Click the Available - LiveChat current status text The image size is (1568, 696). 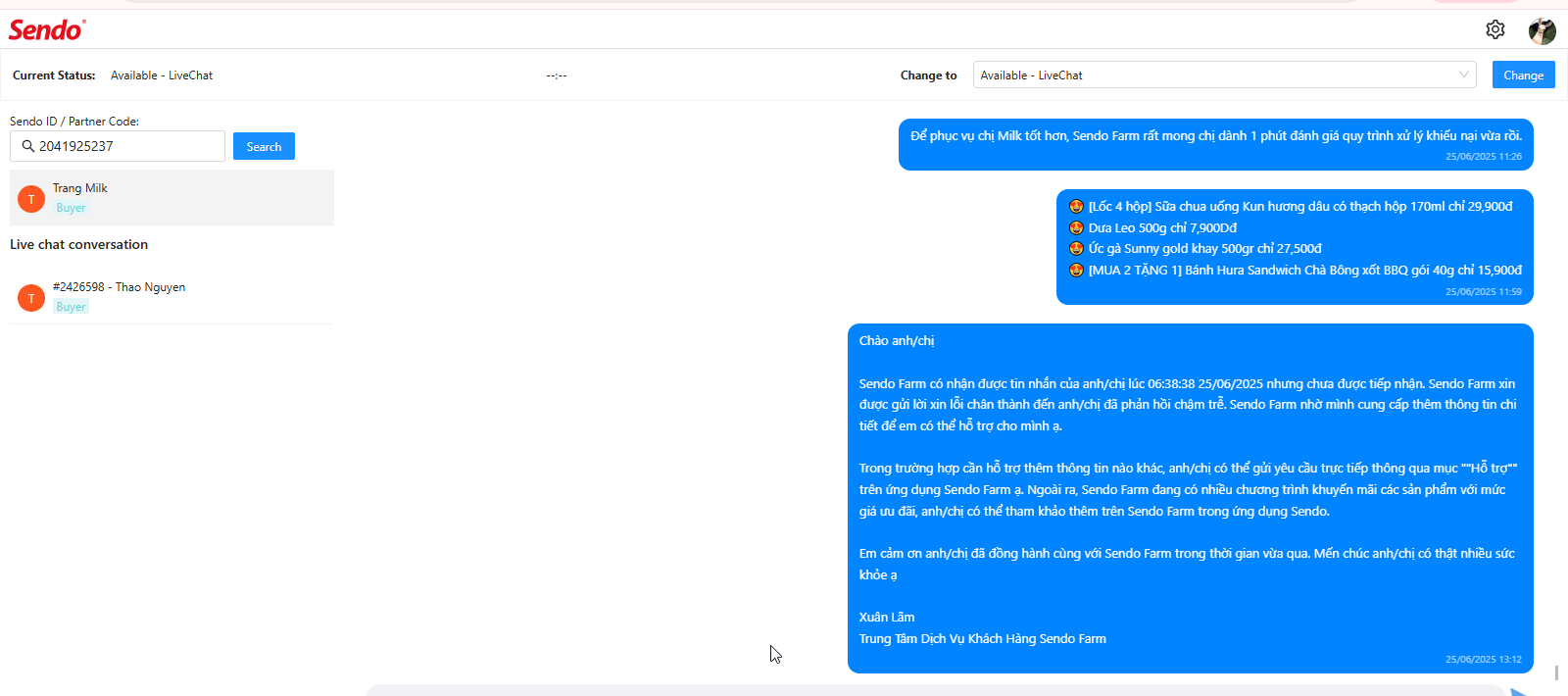point(162,75)
